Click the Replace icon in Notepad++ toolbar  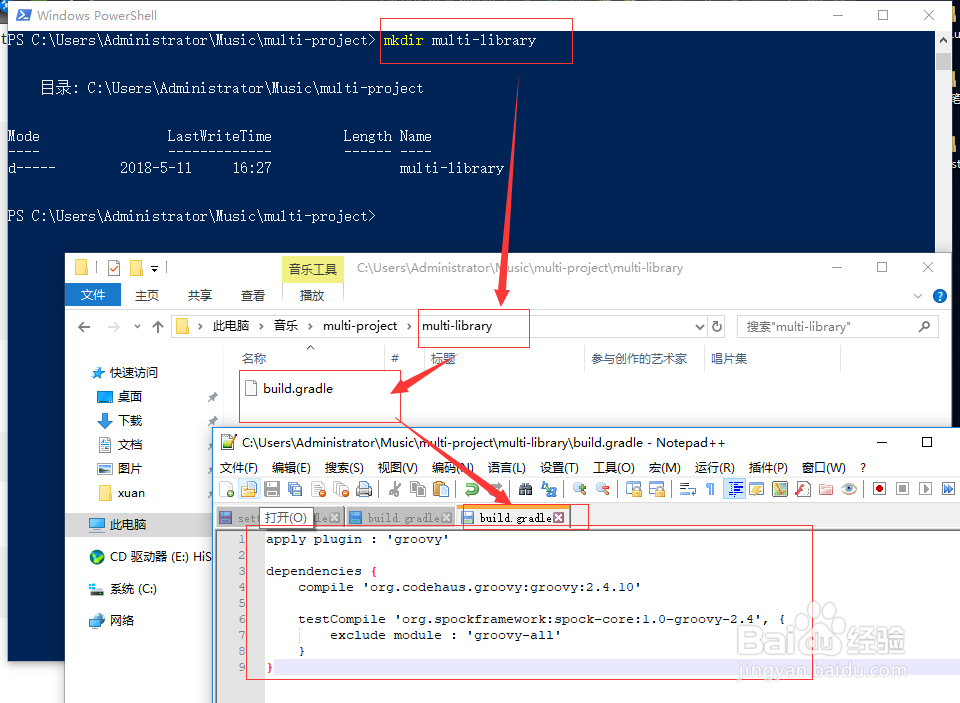549,489
